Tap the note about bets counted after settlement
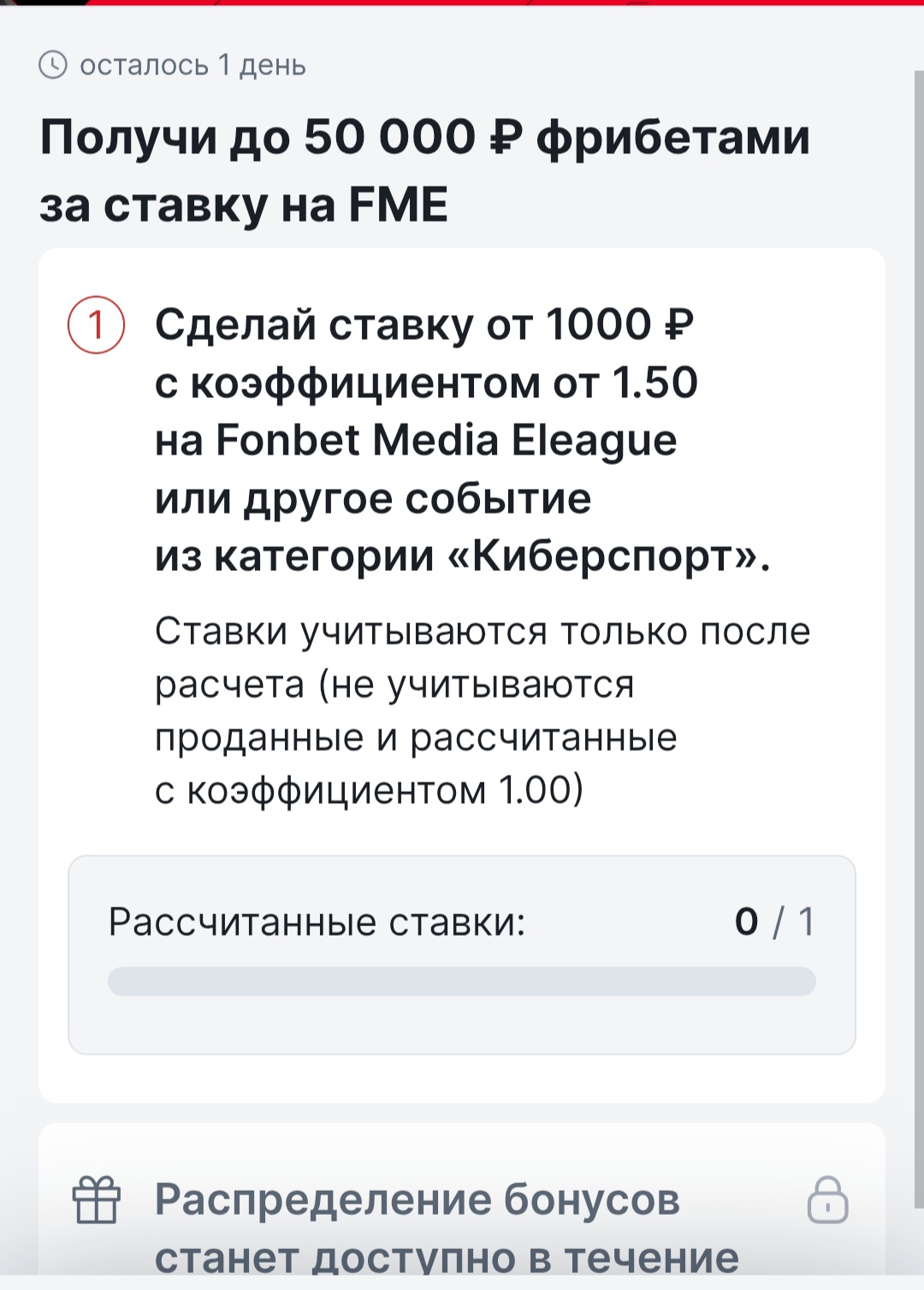 pyautogui.click(x=483, y=710)
